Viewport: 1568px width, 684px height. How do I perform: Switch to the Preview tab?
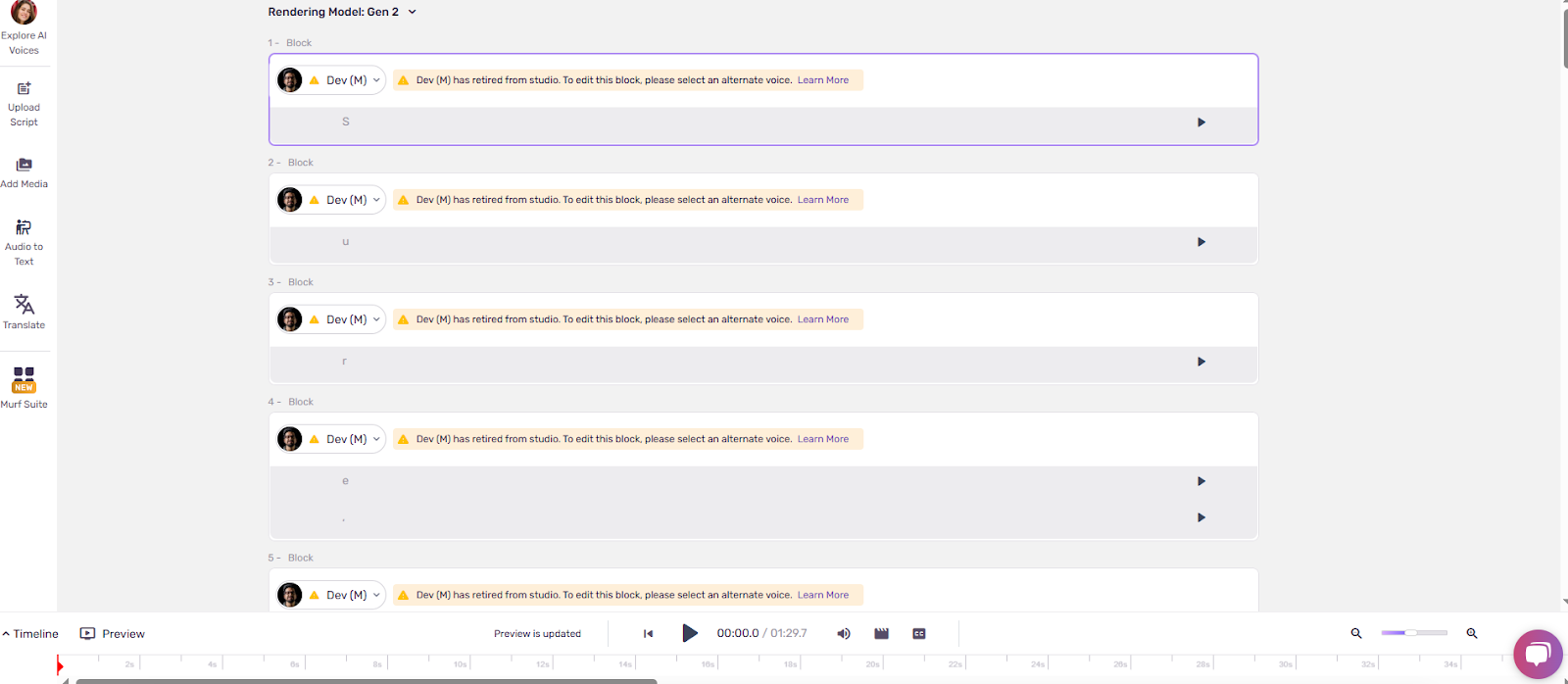pos(112,634)
